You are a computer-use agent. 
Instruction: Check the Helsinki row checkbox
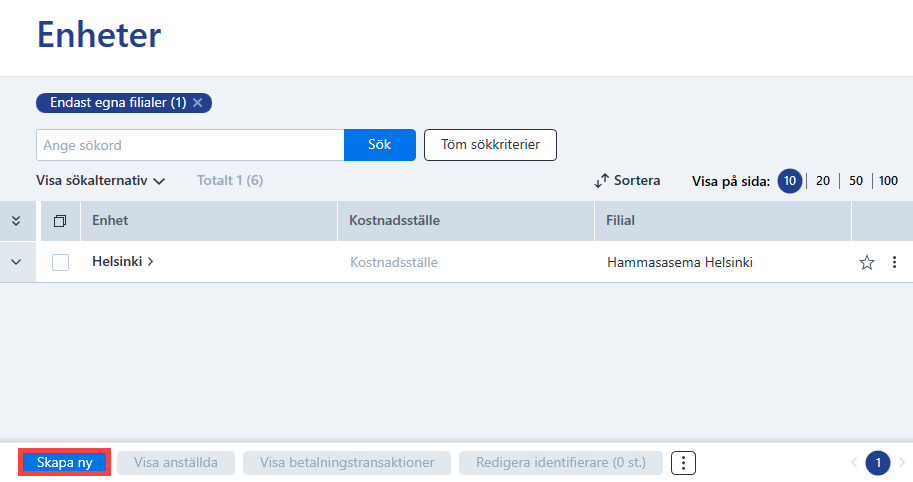(61, 262)
